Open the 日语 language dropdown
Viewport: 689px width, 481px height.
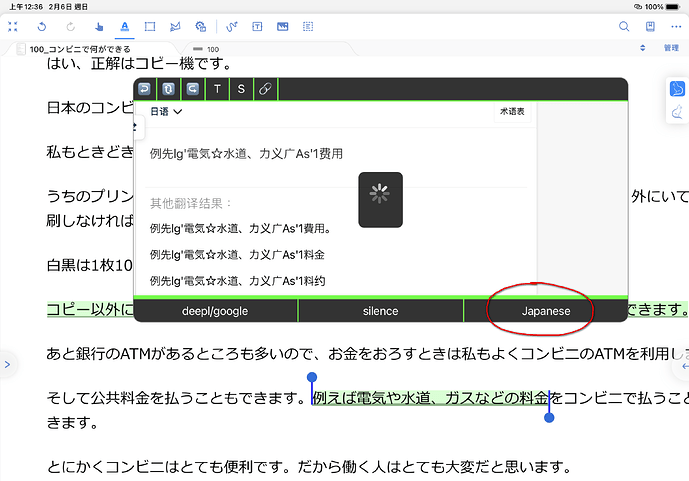[166, 112]
